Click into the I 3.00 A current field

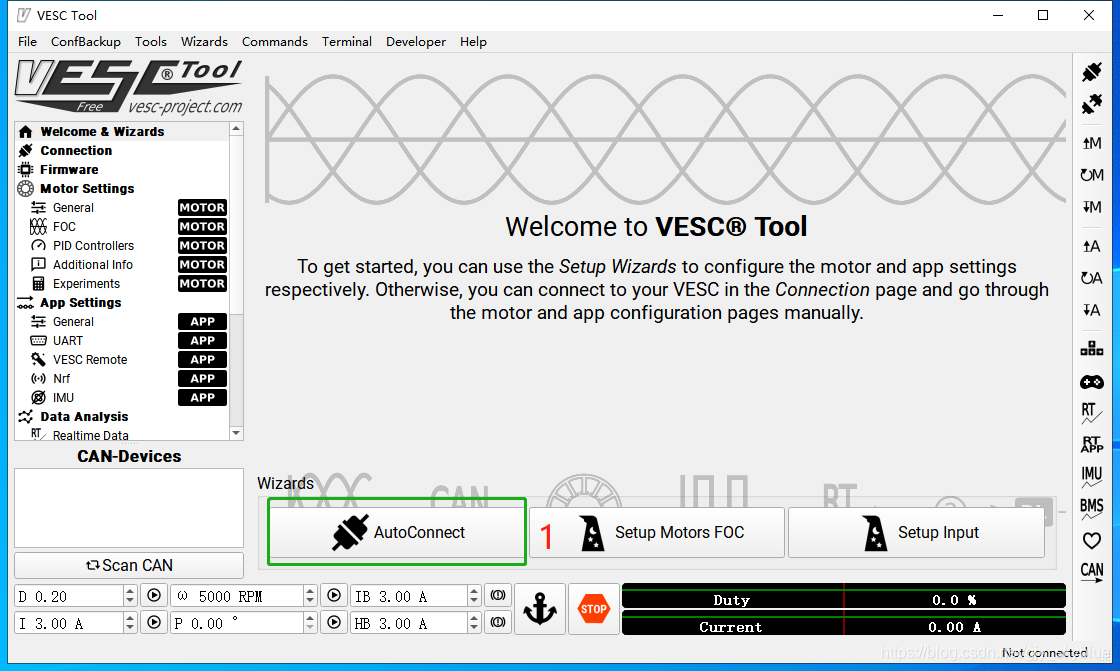coord(69,623)
